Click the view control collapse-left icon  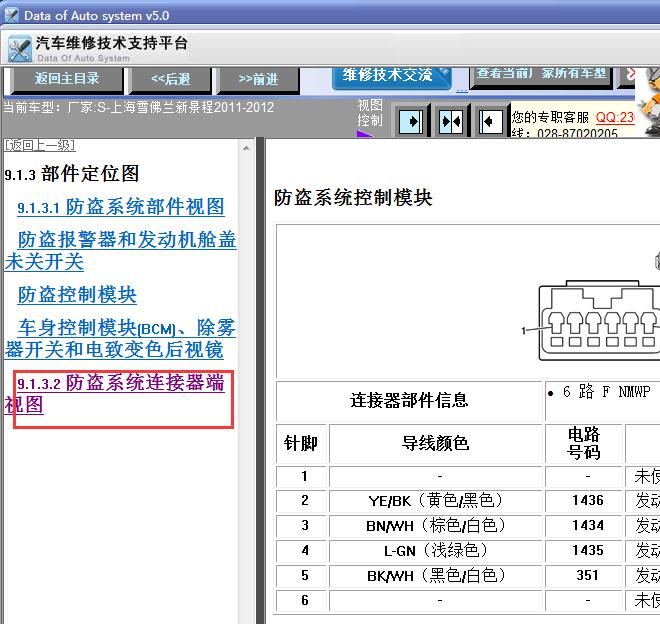[491, 122]
